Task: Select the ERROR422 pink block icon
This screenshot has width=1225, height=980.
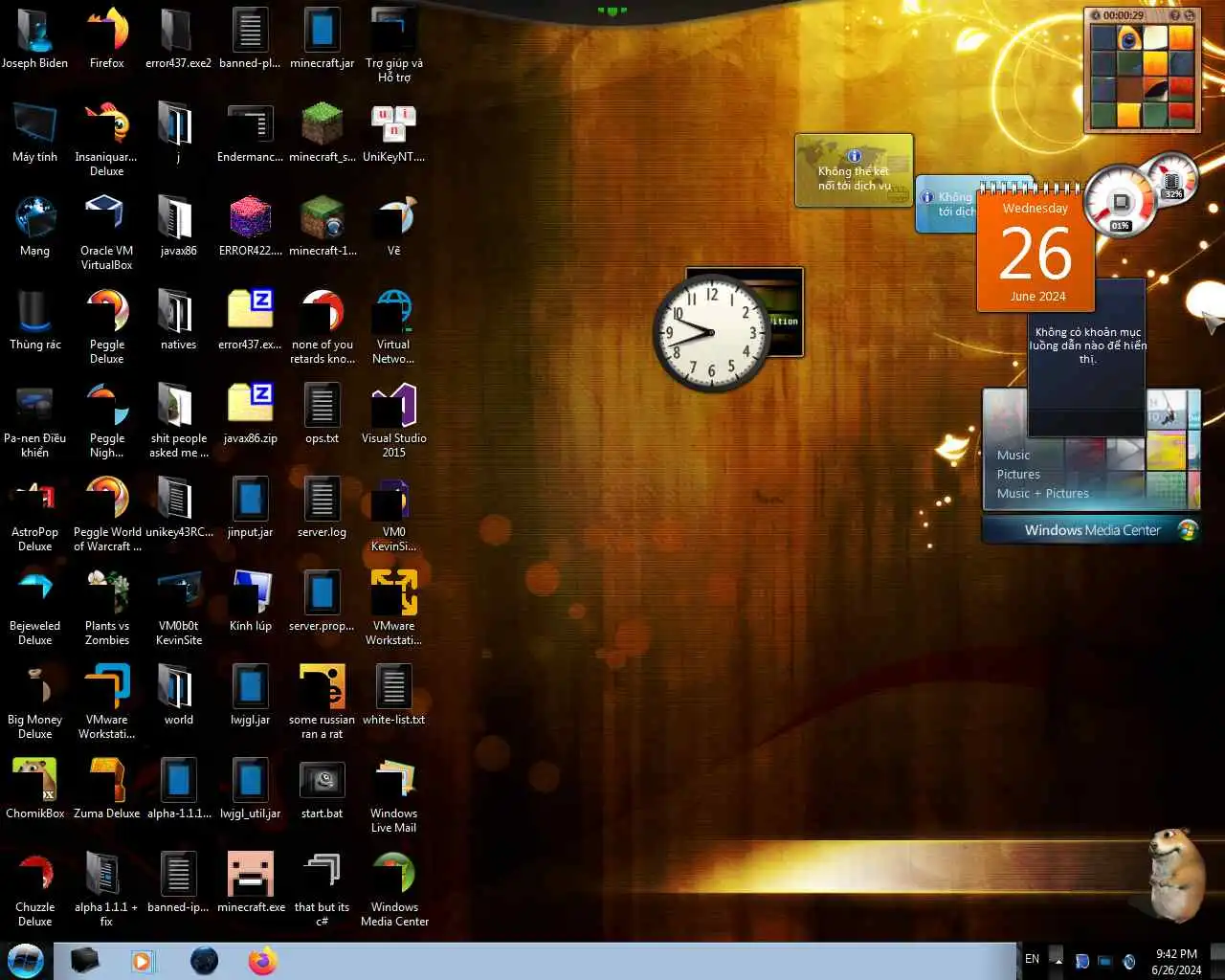Action: [251, 226]
